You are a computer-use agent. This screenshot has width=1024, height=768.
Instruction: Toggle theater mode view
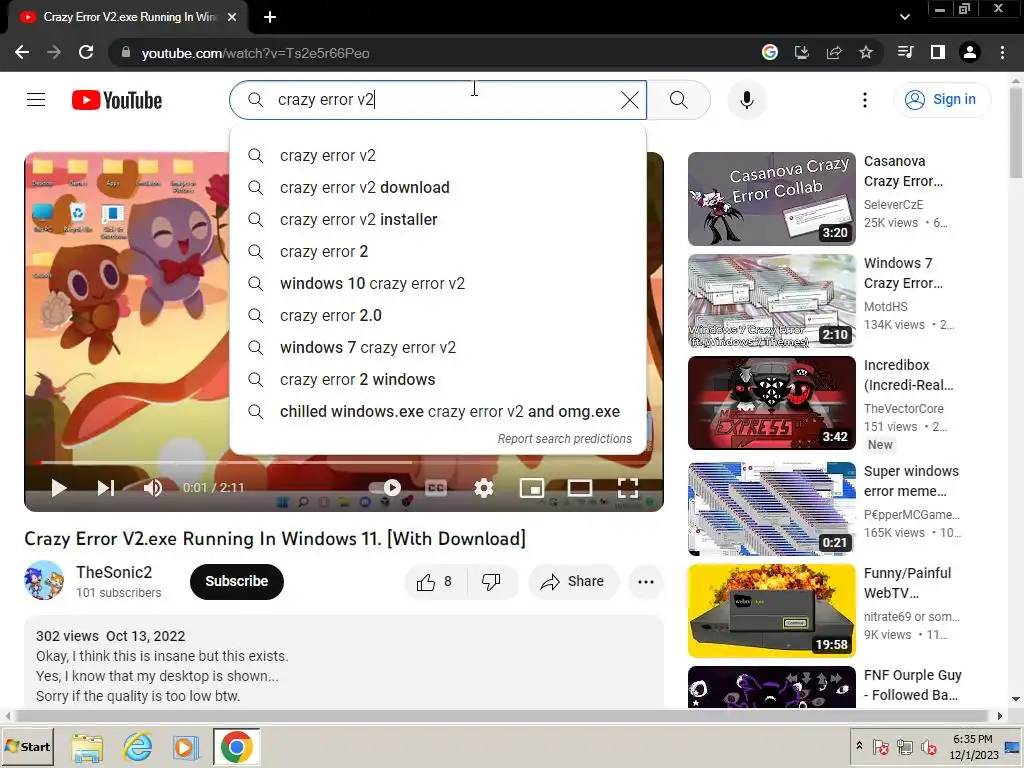(580, 488)
